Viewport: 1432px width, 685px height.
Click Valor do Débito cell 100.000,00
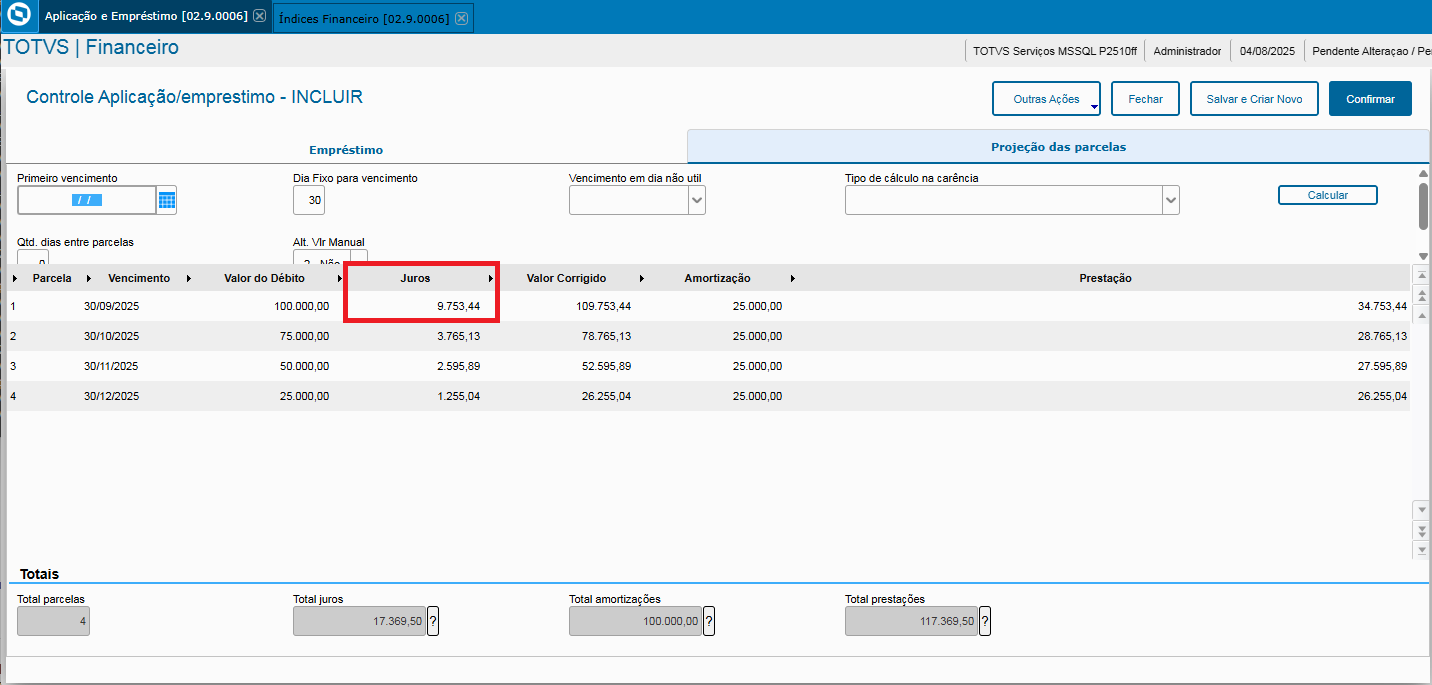pyautogui.click(x=301, y=306)
